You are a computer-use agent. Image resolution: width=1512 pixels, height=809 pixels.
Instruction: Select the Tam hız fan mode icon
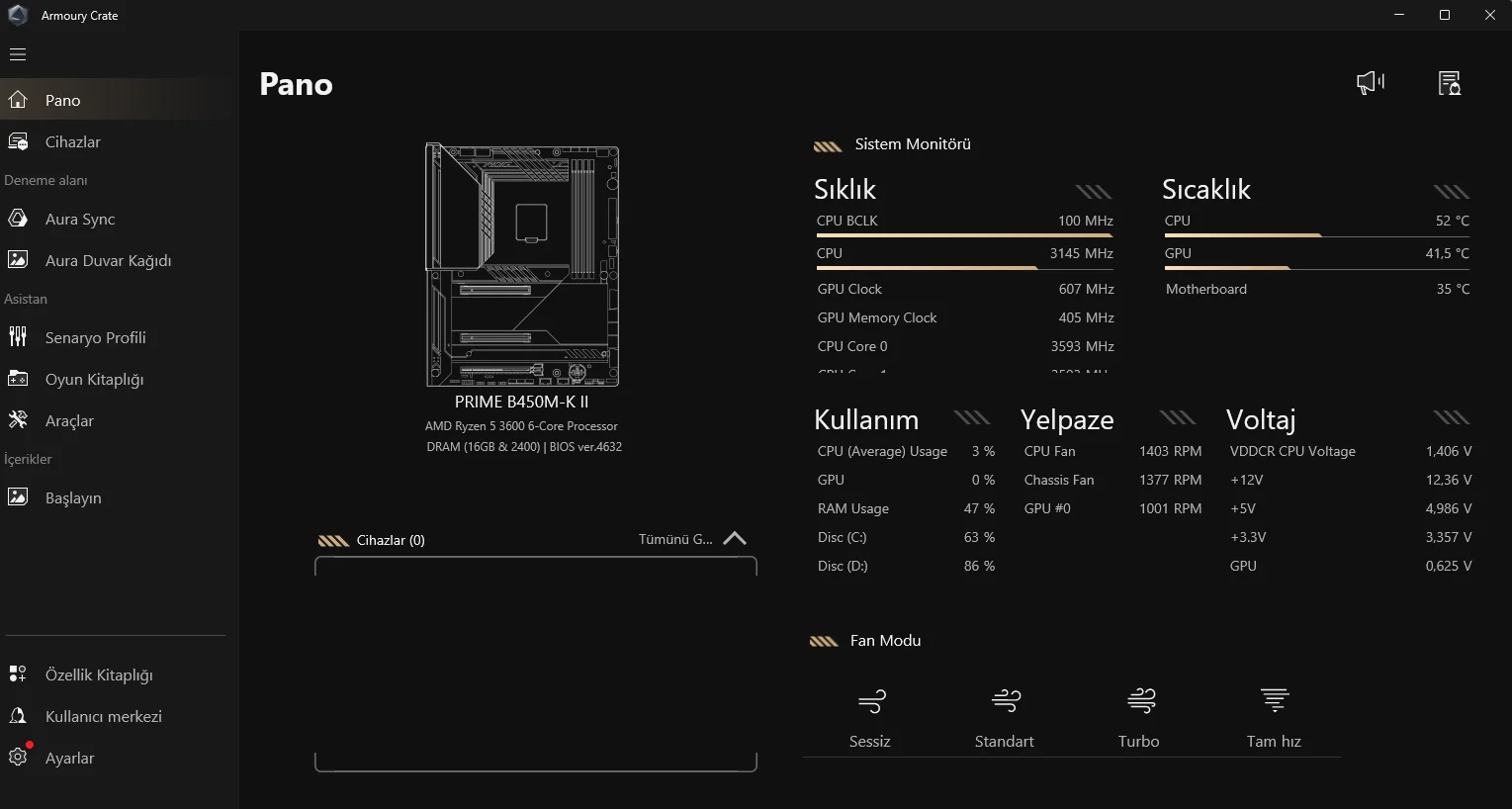(x=1275, y=701)
